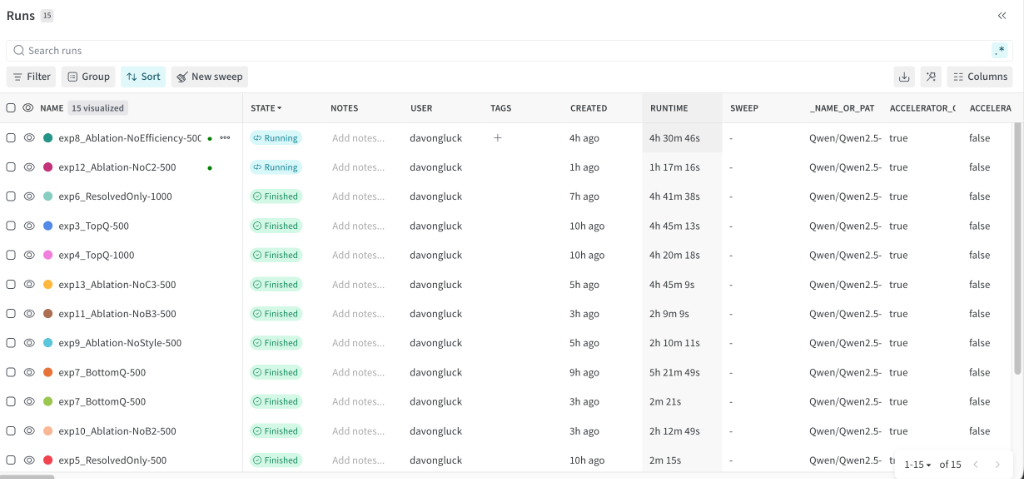
Task: Open the exp13_Ablation-NoC3-500 run link
Action: pos(117,284)
